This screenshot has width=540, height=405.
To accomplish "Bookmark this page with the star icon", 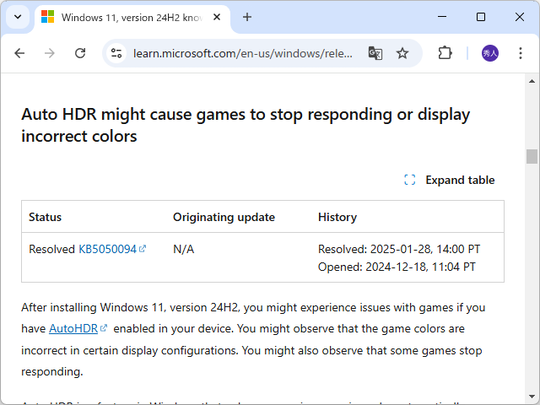I will (x=402, y=53).
